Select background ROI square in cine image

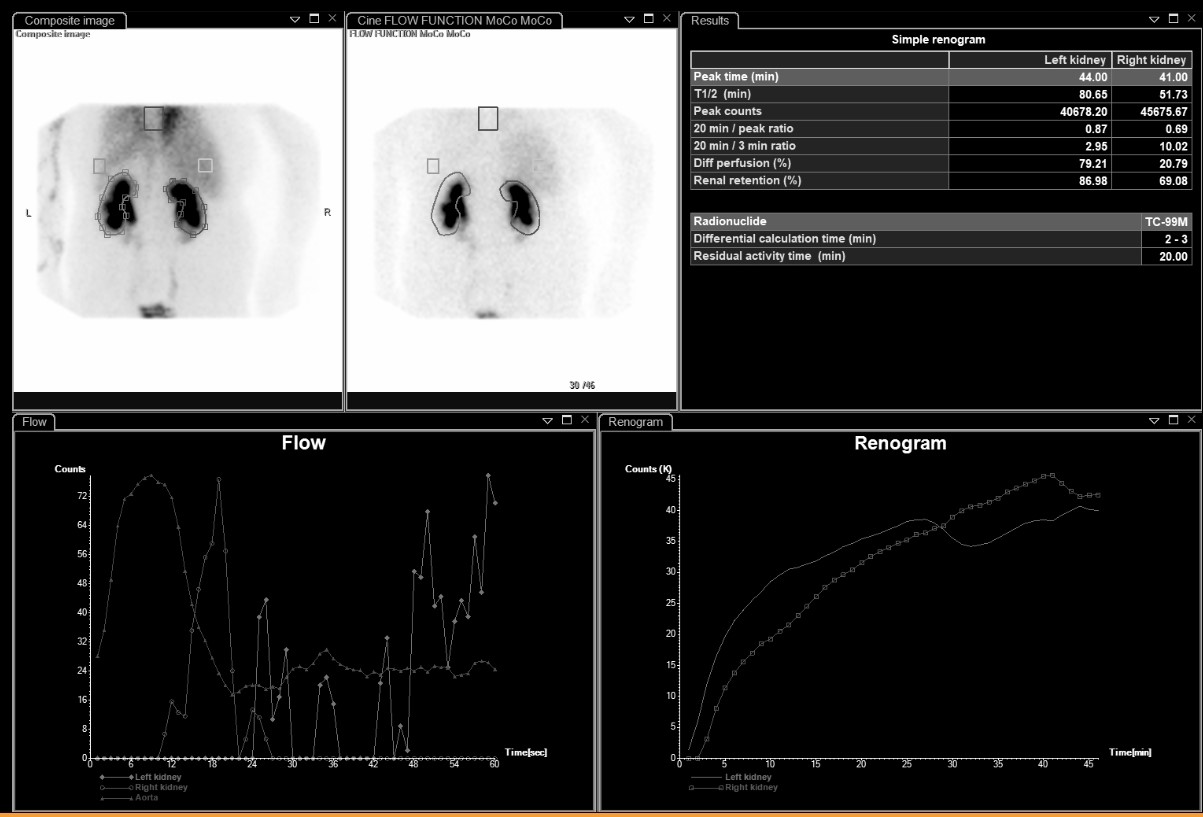pyautogui.click(x=433, y=165)
